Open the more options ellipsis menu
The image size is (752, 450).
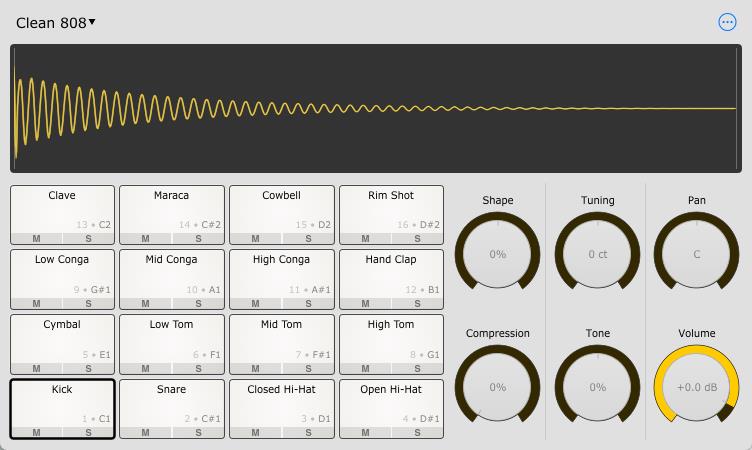click(x=727, y=22)
